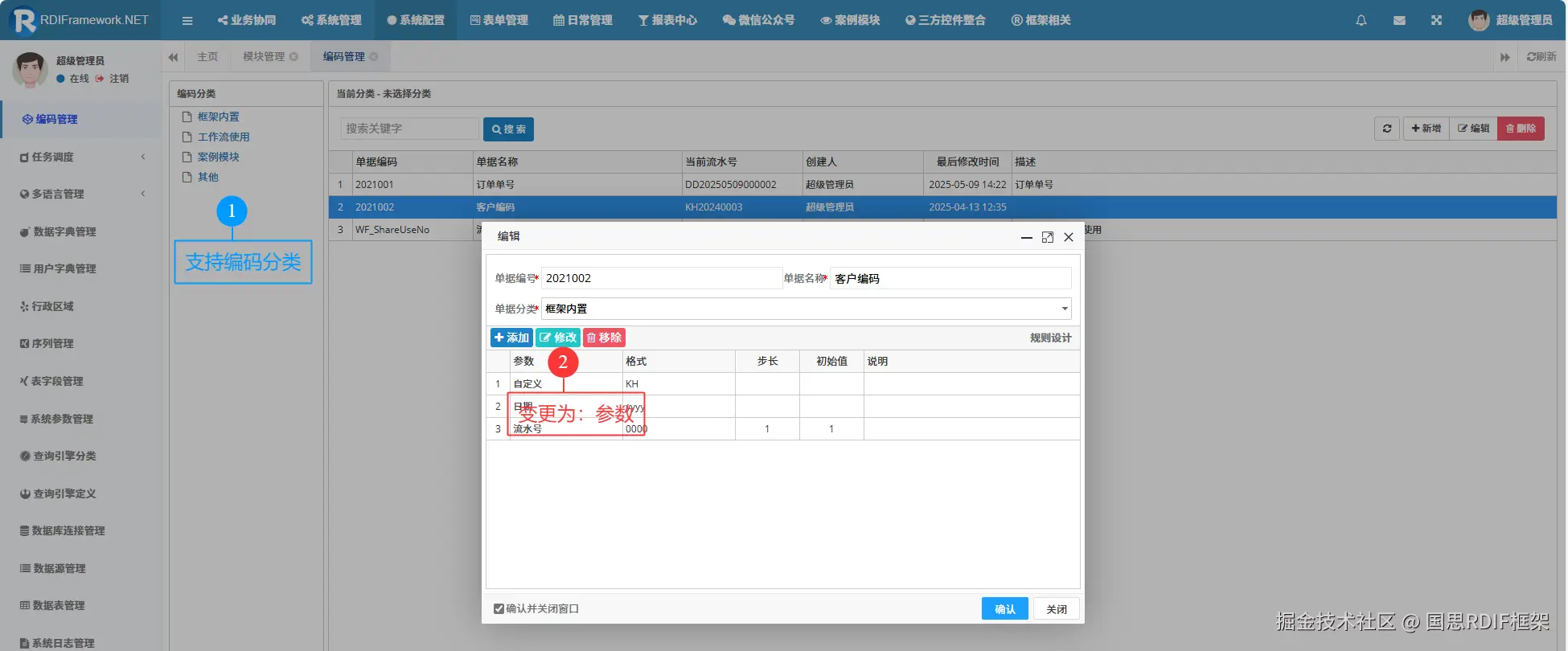Click the hamburger menu toggle icon
The width and height of the screenshot is (1568, 651).
pos(187,20)
